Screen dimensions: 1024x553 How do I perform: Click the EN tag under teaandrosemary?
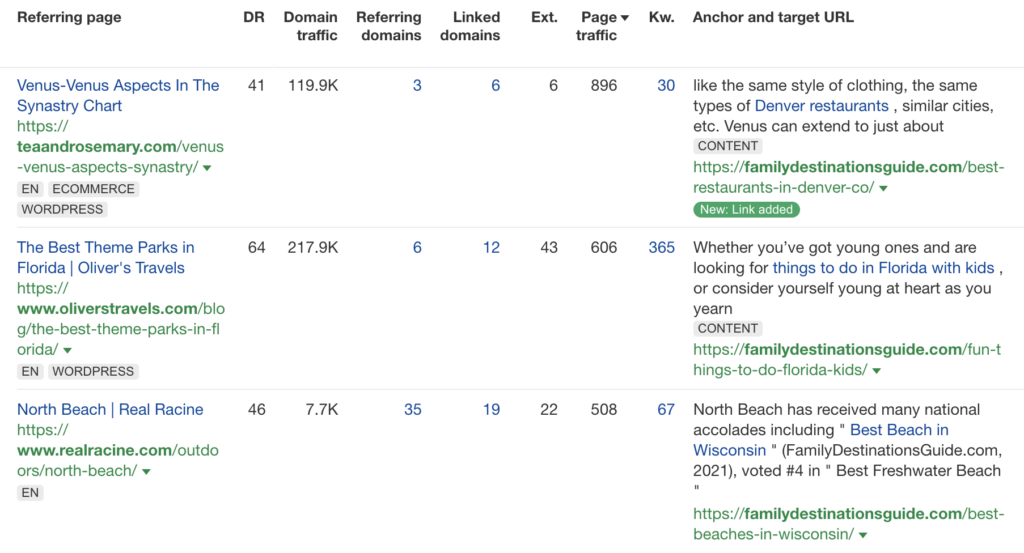coord(30,189)
